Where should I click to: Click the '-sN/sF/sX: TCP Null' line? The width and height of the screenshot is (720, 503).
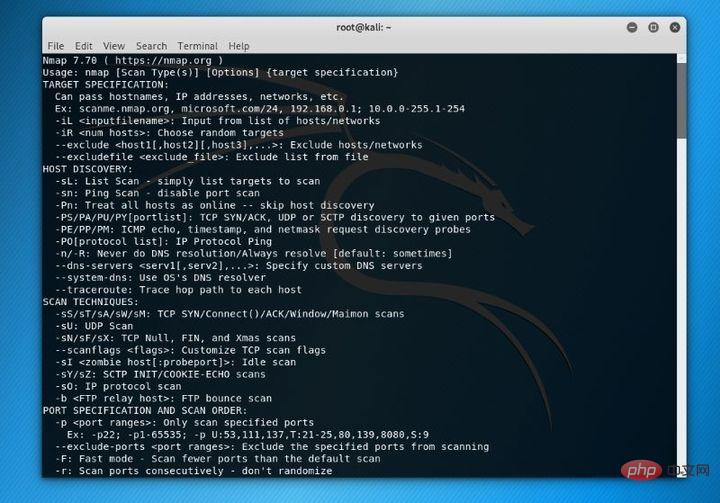coord(175,338)
